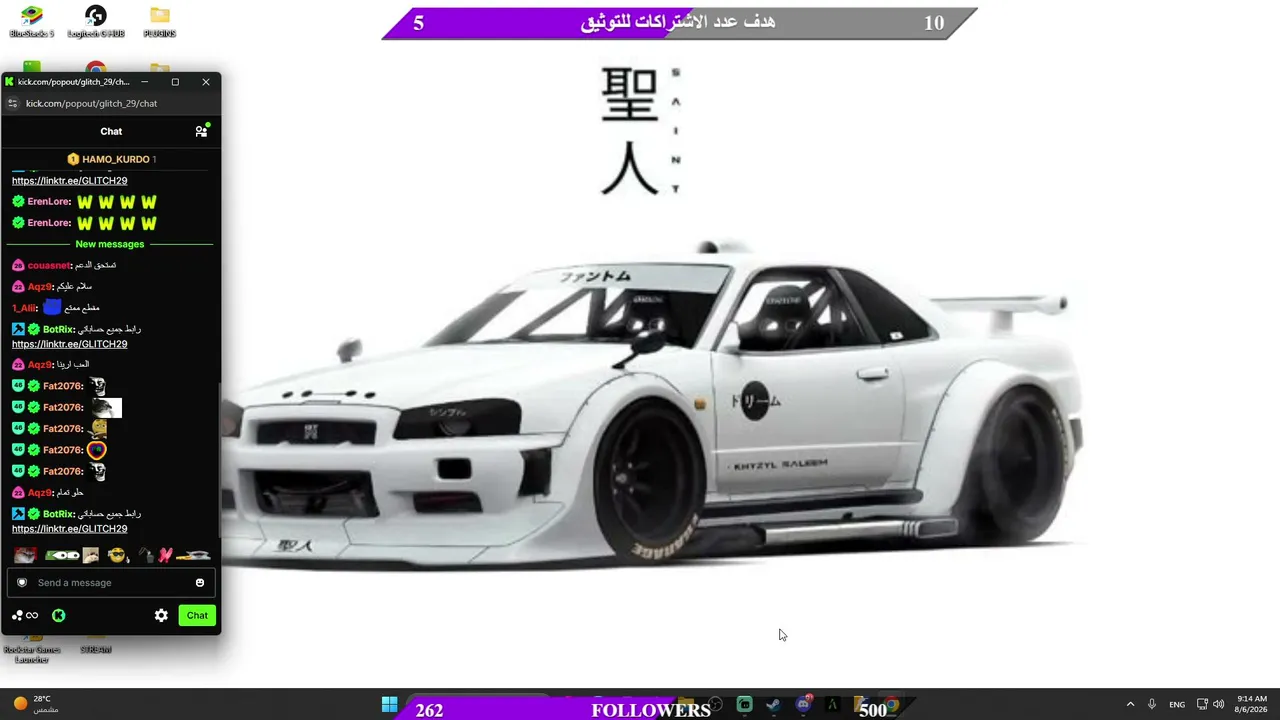
Task: Select the green Pepe eyes quick emote
Action: [x=62, y=556]
